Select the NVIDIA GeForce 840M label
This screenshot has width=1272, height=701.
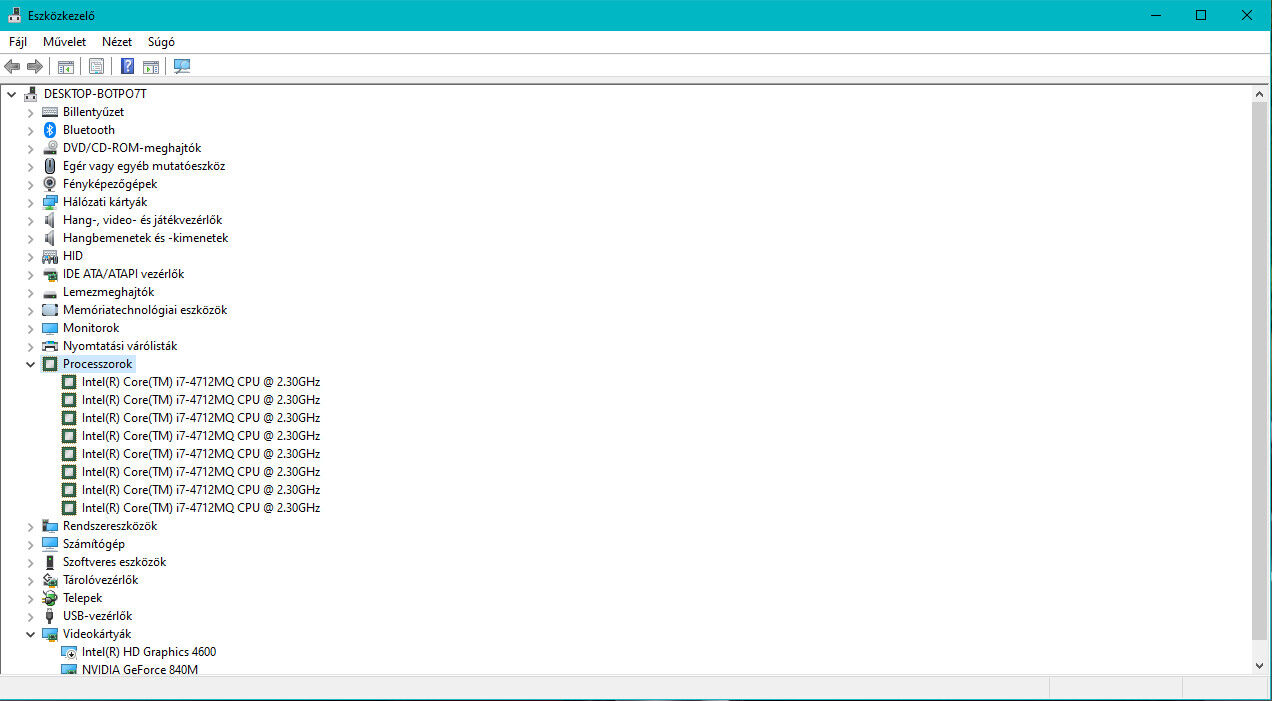pyautogui.click(x=140, y=670)
